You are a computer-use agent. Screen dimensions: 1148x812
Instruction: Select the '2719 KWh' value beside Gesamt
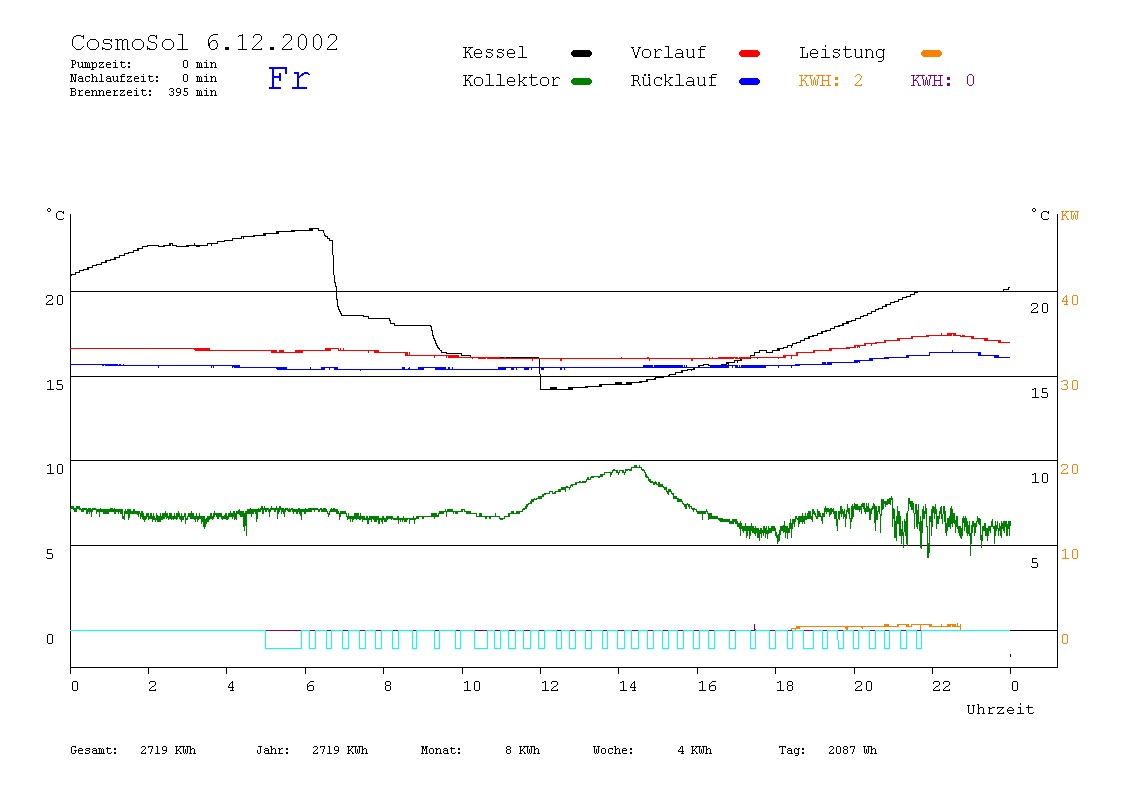coord(168,750)
